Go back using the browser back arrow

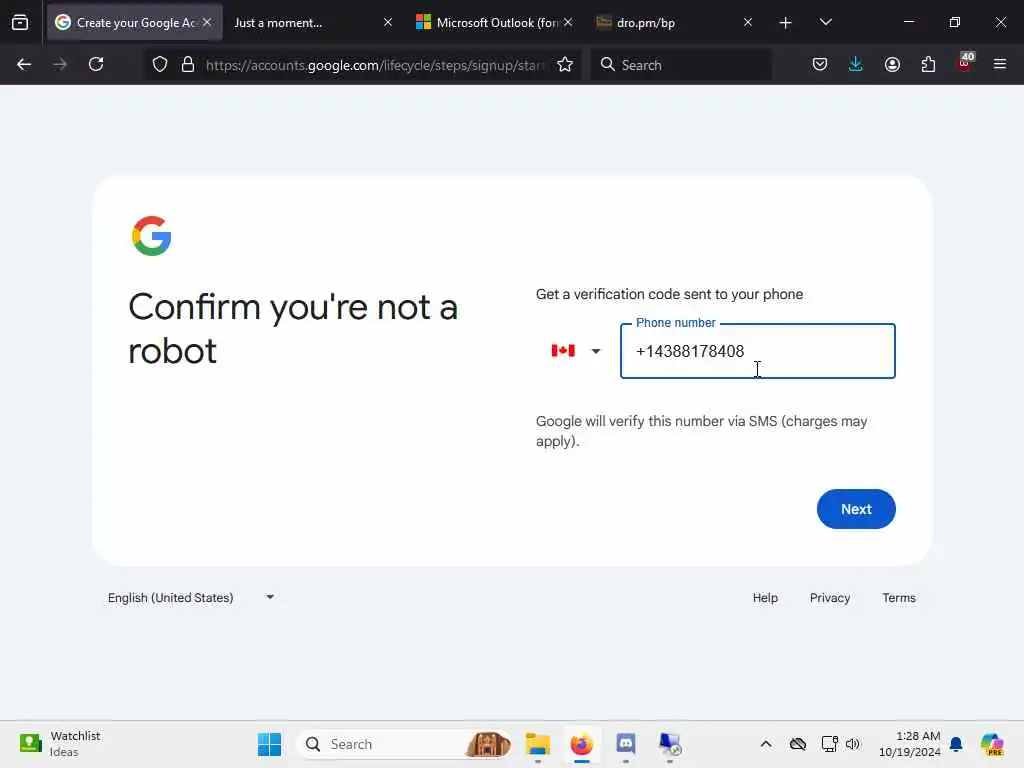[x=24, y=64]
